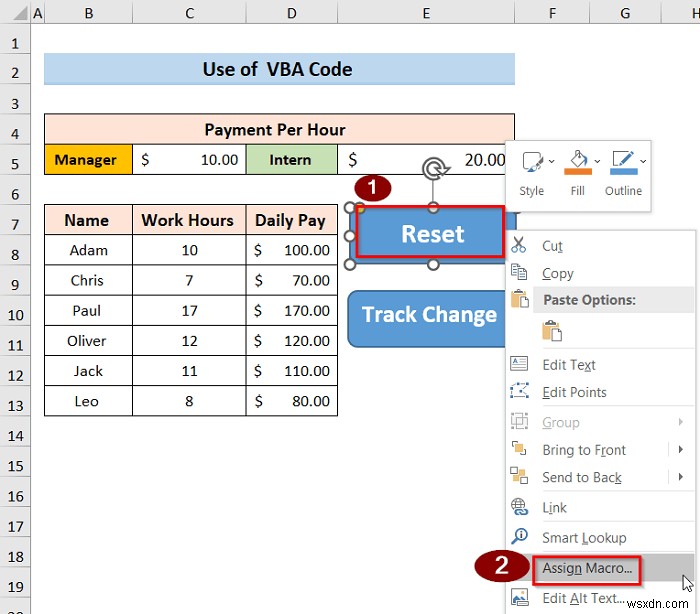
Task: Open the Style dropdown arrow
Action: (552, 161)
